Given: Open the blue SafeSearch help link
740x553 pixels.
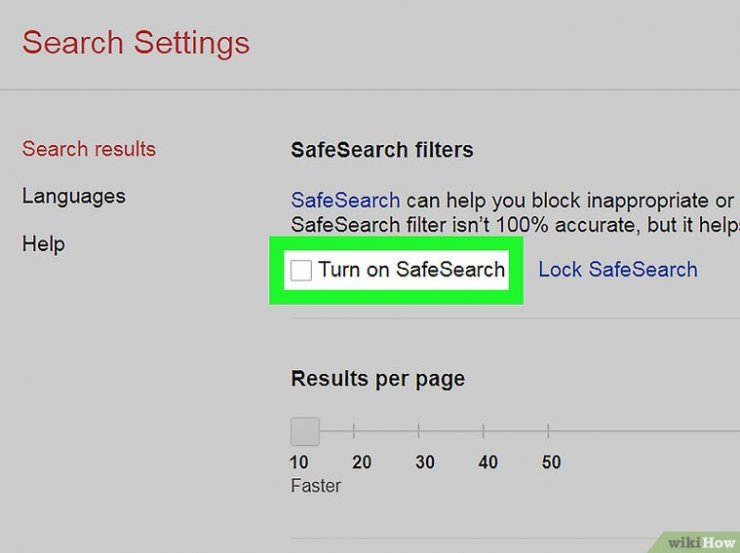Looking at the screenshot, I should pyautogui.click(x=345, y=200).
